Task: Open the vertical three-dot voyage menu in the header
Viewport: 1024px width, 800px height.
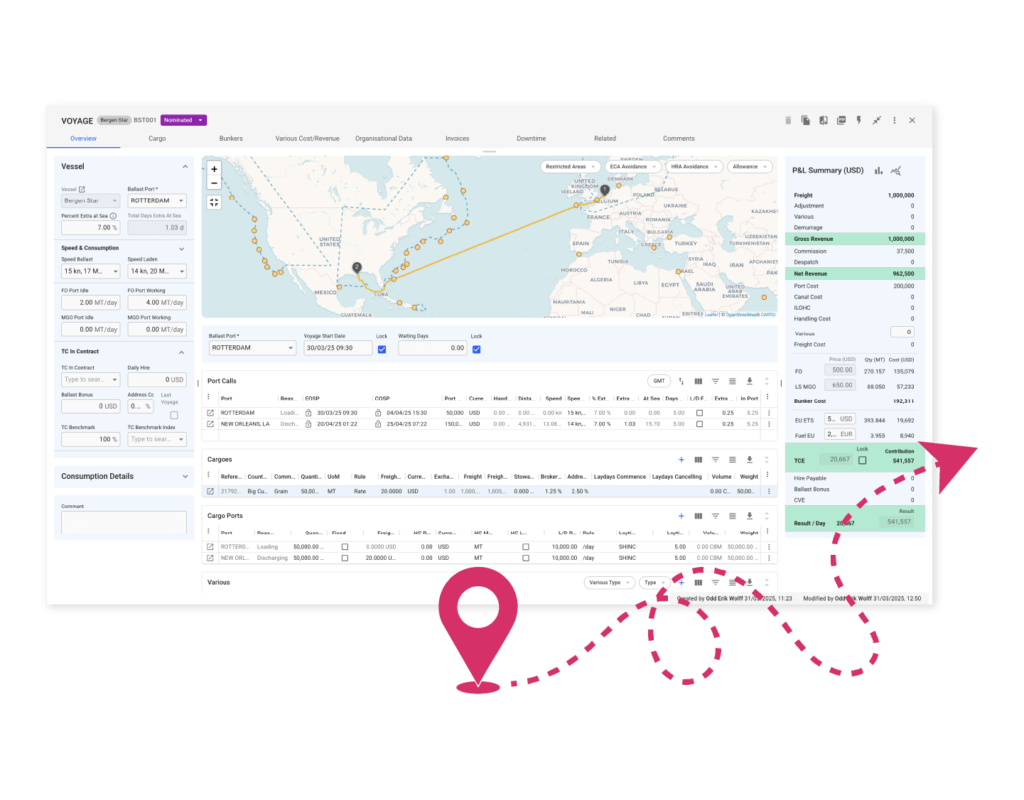Action: 895,120
